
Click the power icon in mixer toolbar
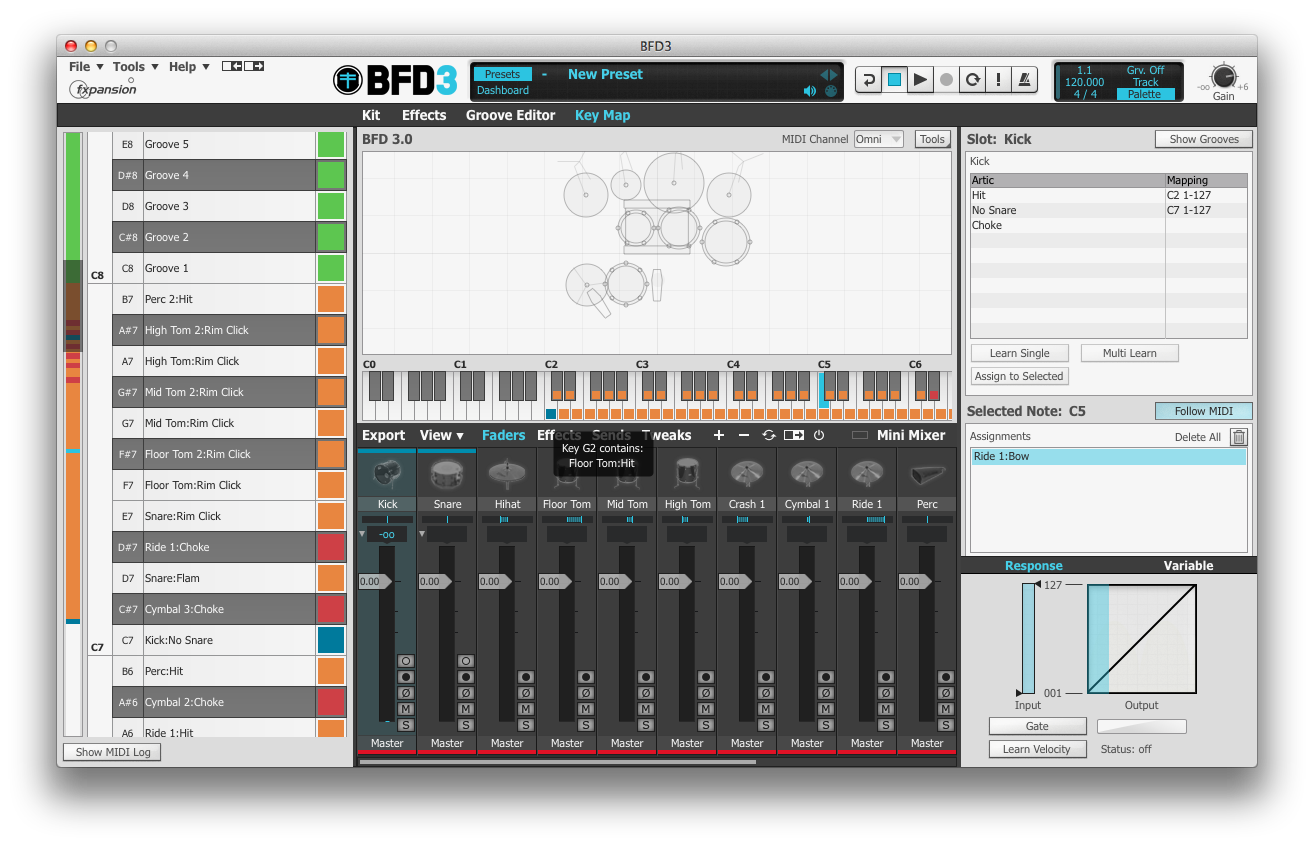pyautogui.click(x=819, y=435)
